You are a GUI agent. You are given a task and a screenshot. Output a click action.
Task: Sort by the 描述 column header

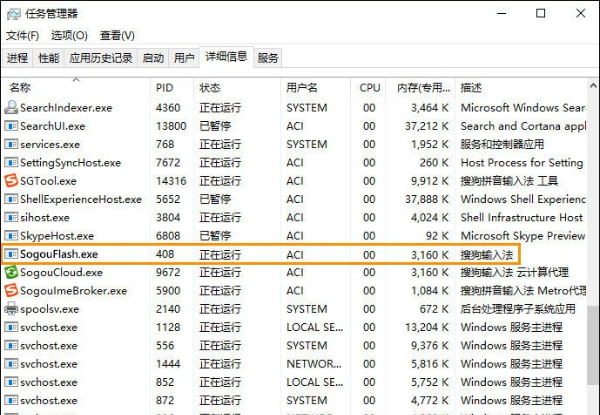(x=521, y=88)
